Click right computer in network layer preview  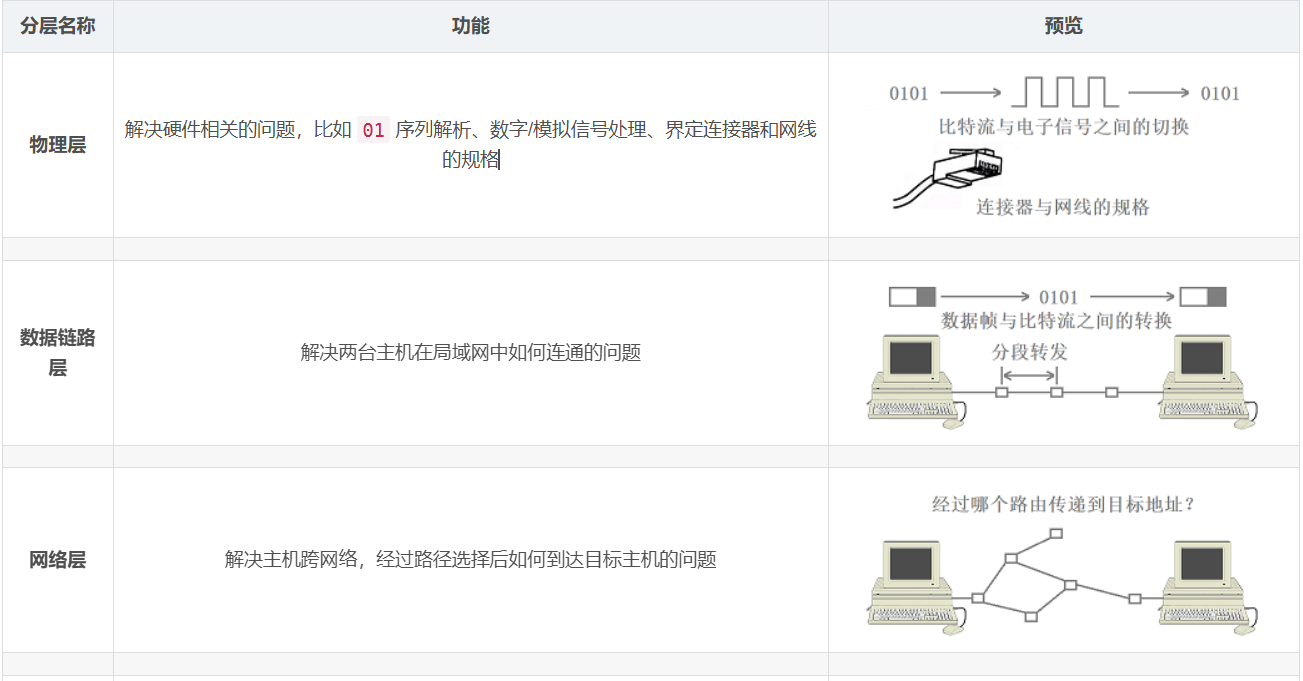[x=1209, y=587]
